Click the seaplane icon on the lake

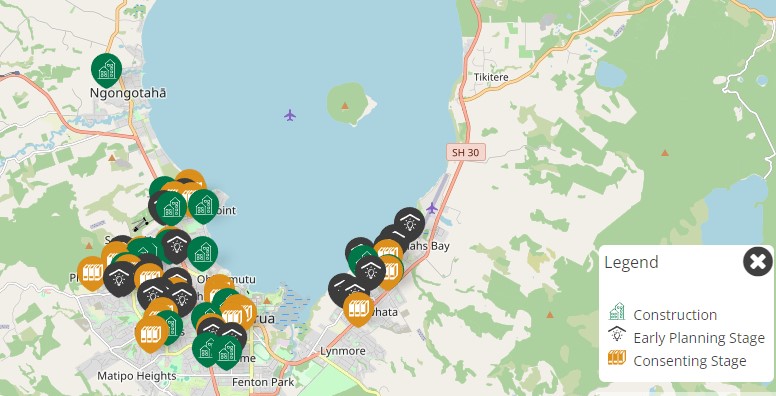(x=290, y=115)
